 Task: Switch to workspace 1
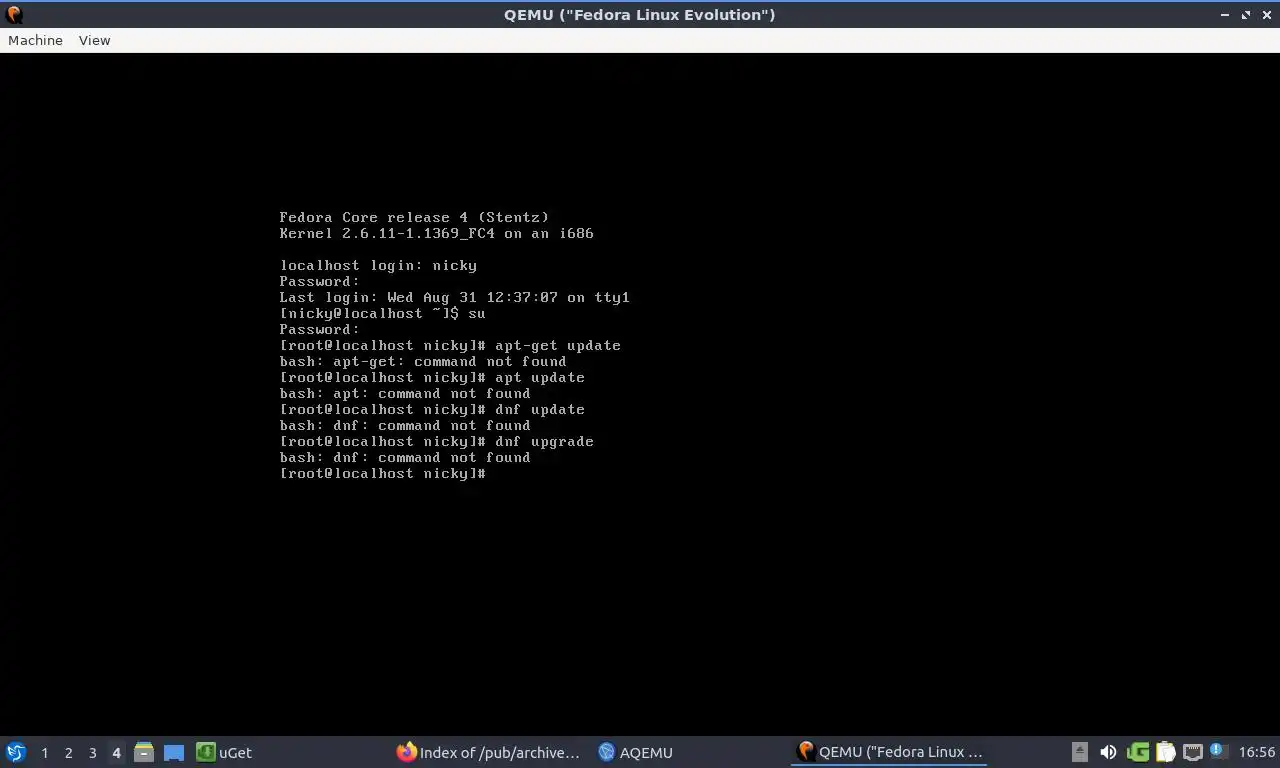click(x=44, y=752)
